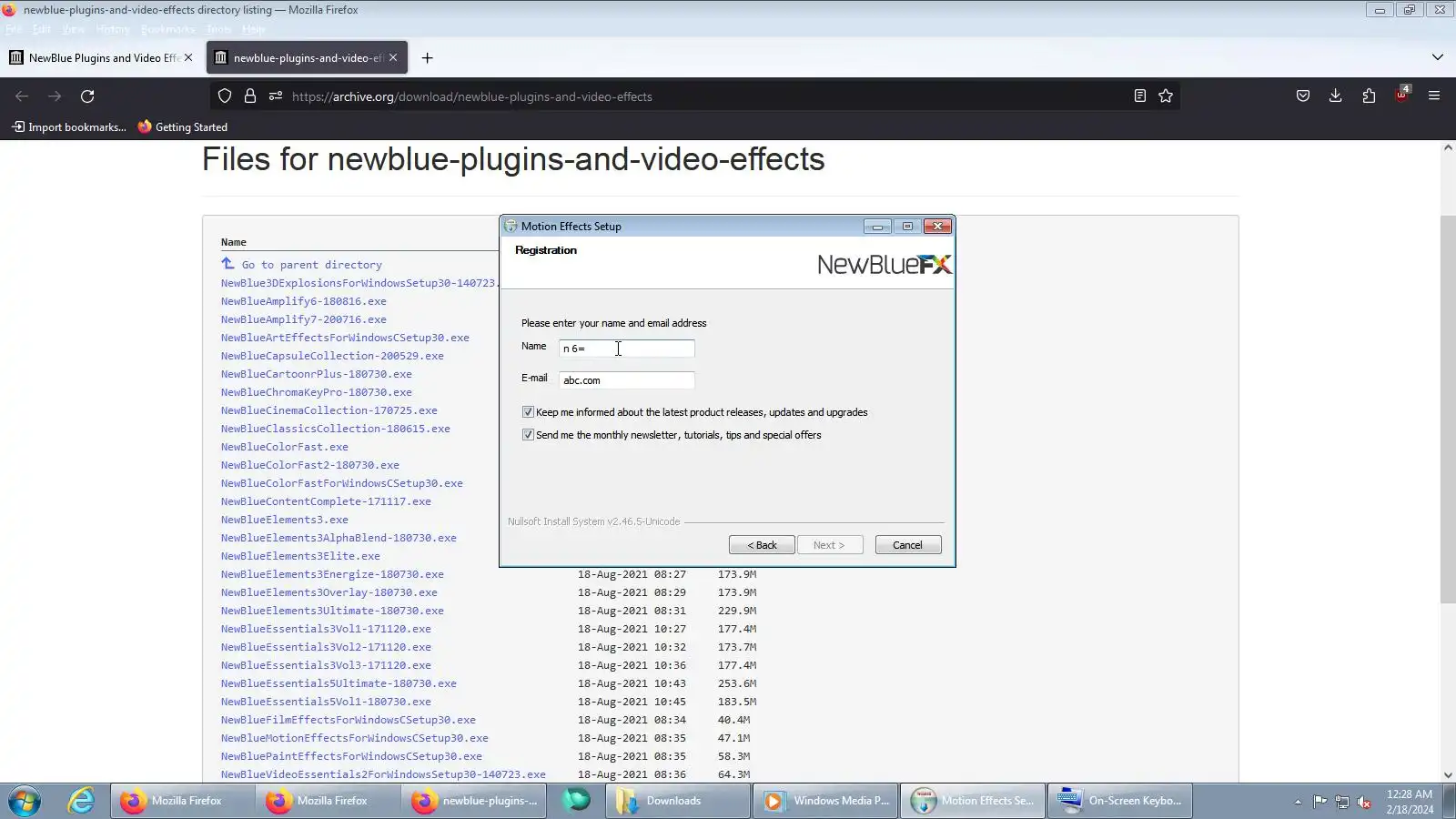The height and width of the screenshot is (819, 1456).
Task: Click NewBlueEssentials5Ultimate-180730.exe link
Action: coord(339,683)
